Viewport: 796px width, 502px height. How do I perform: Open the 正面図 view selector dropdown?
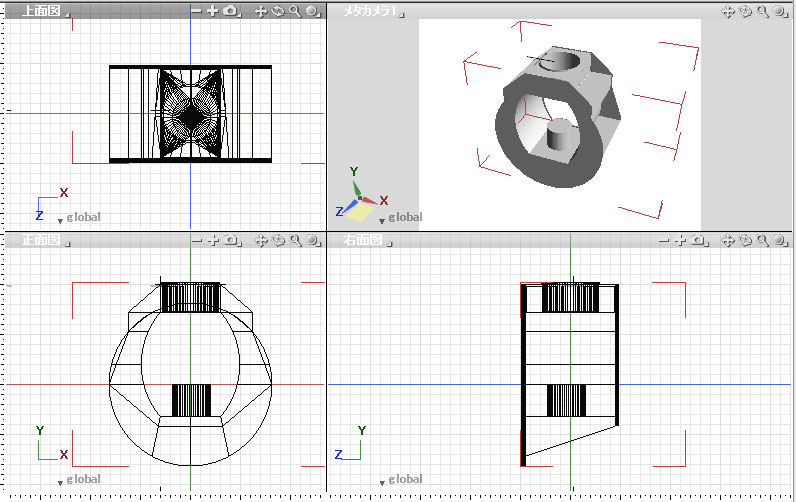click(45, 240)
